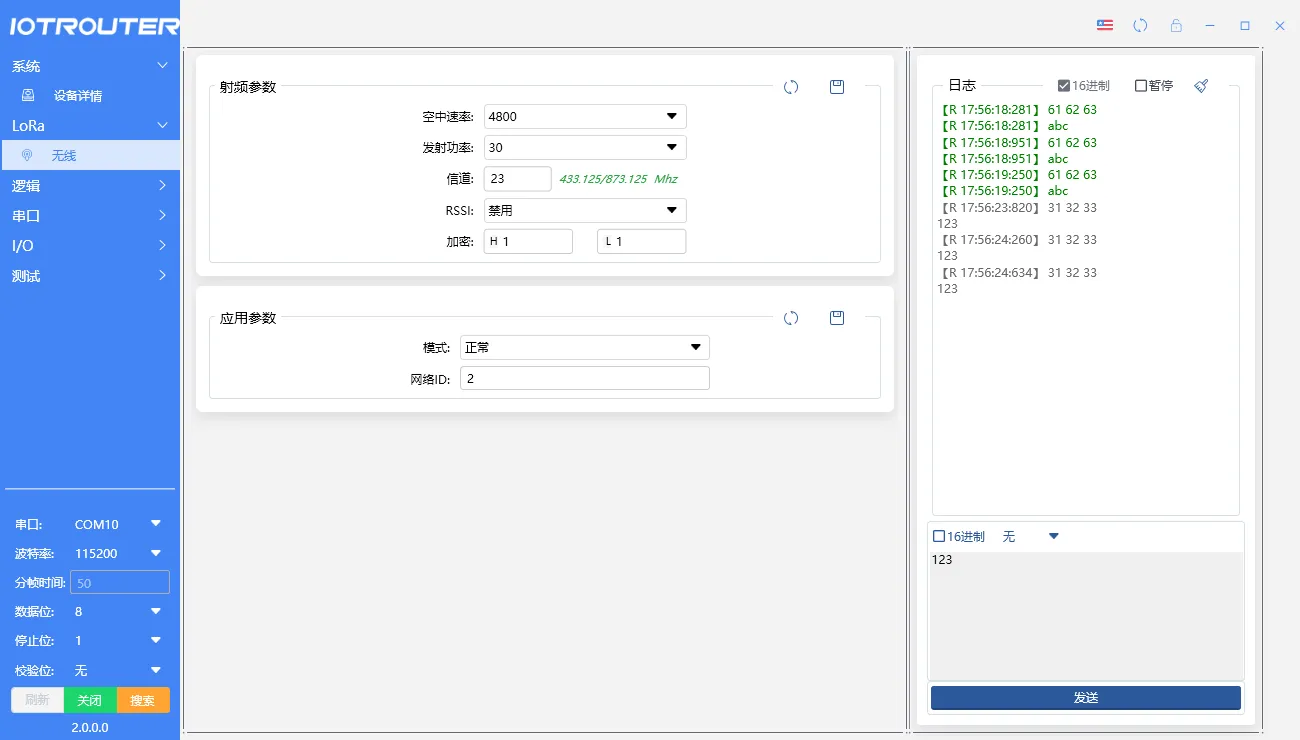Refresh the 射频参数 panel
Image resolution: width=1300 pixels, height=740 pixels.
point(791,87)
